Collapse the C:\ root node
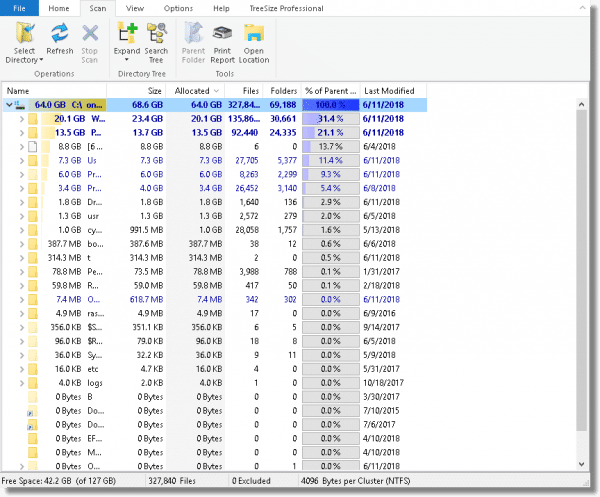 (9, 105)
